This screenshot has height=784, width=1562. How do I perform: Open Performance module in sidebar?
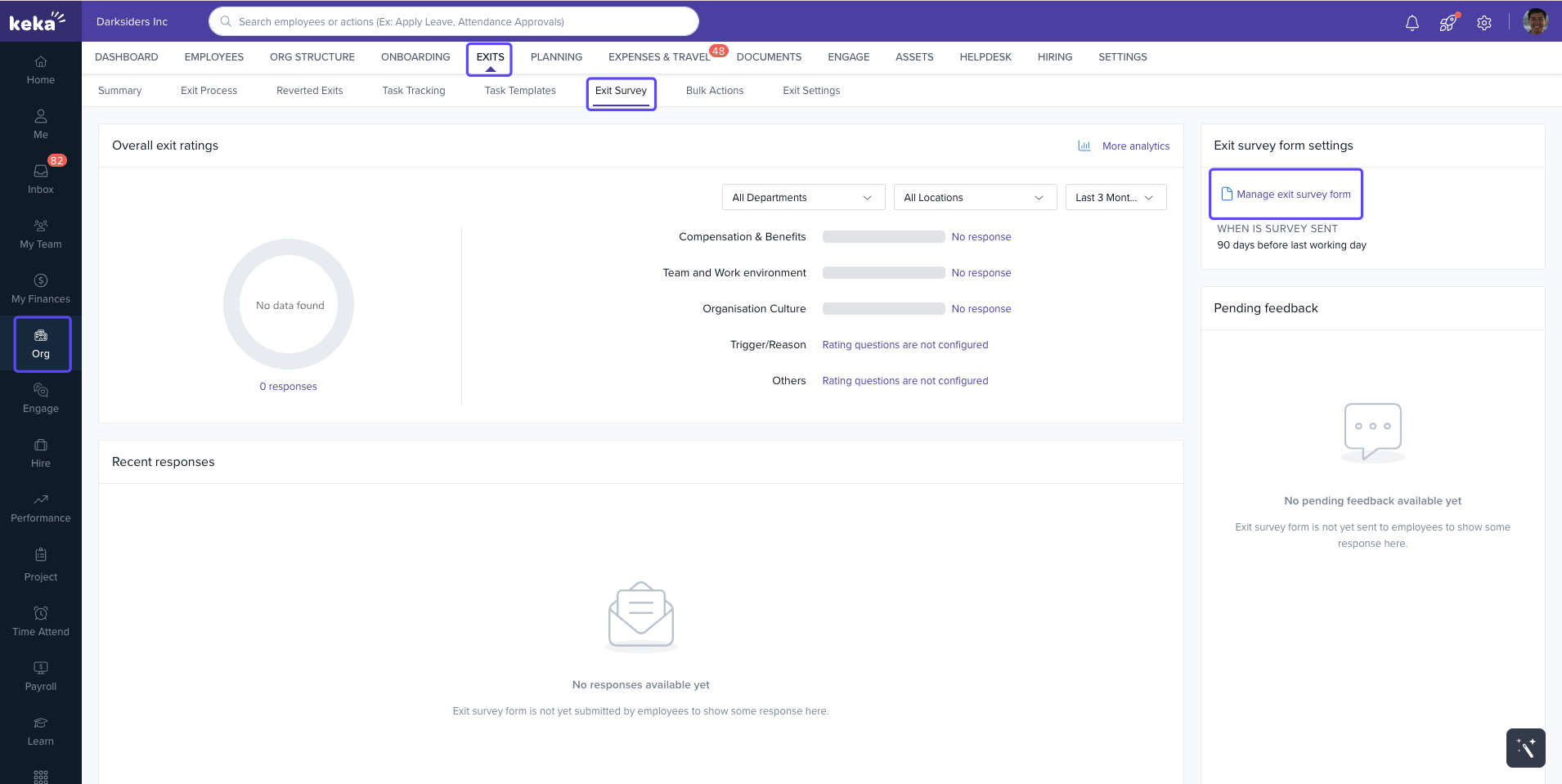[x=41, y=507]
